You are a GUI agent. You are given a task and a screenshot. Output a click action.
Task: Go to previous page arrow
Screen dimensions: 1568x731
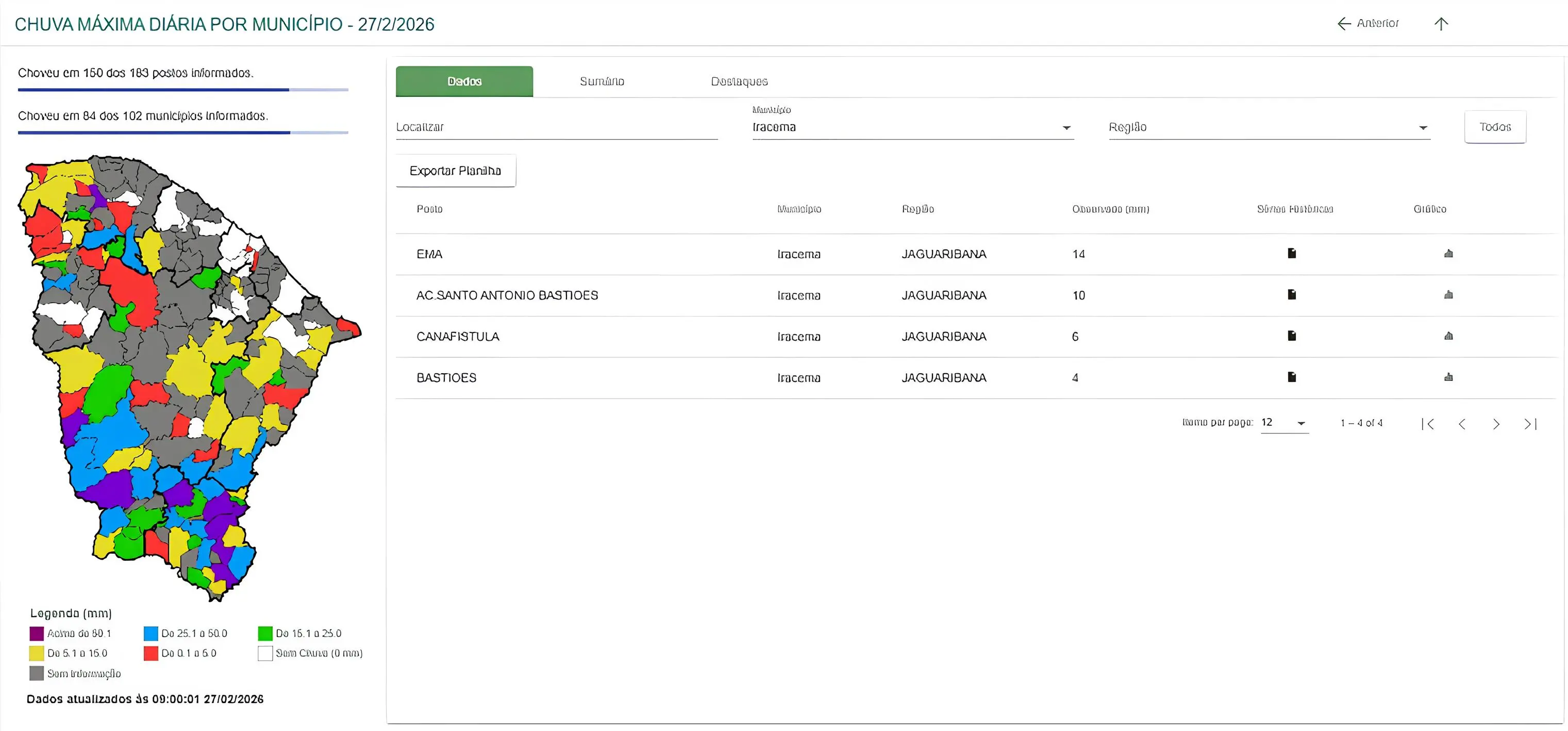[x=1462, y=424]
